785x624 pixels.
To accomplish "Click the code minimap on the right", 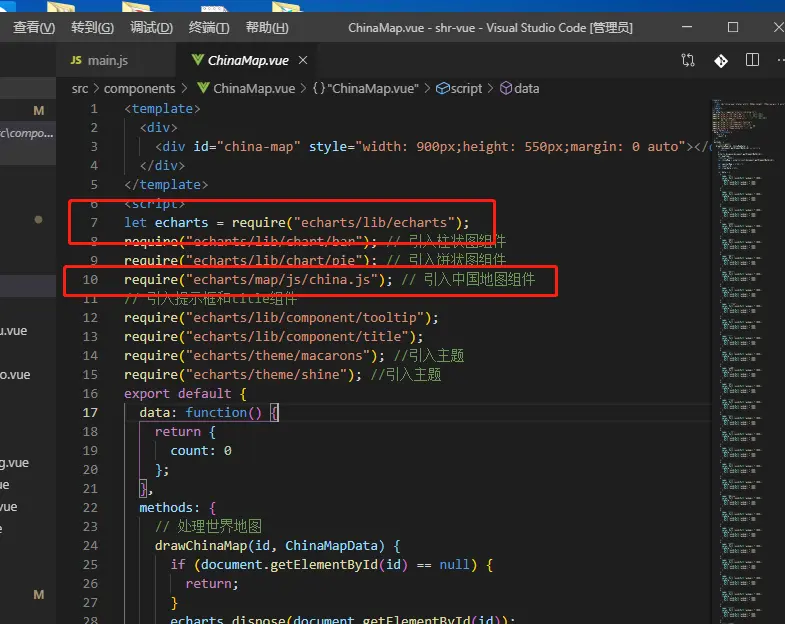I will coord(747,361).
